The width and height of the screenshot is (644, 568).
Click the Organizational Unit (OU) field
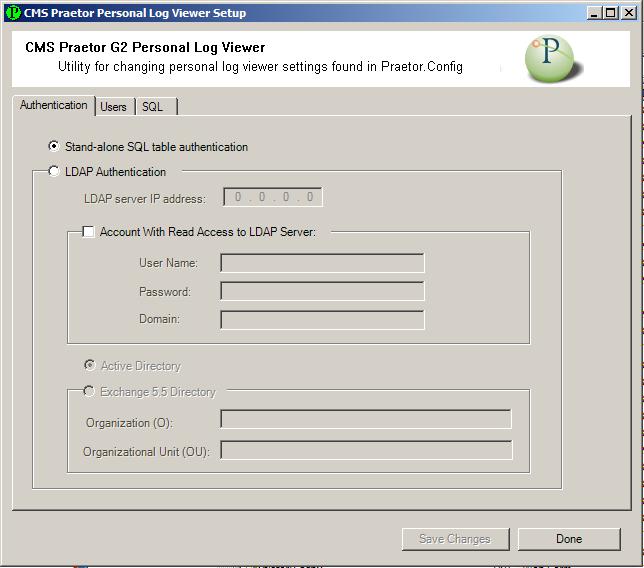point(366,450)
